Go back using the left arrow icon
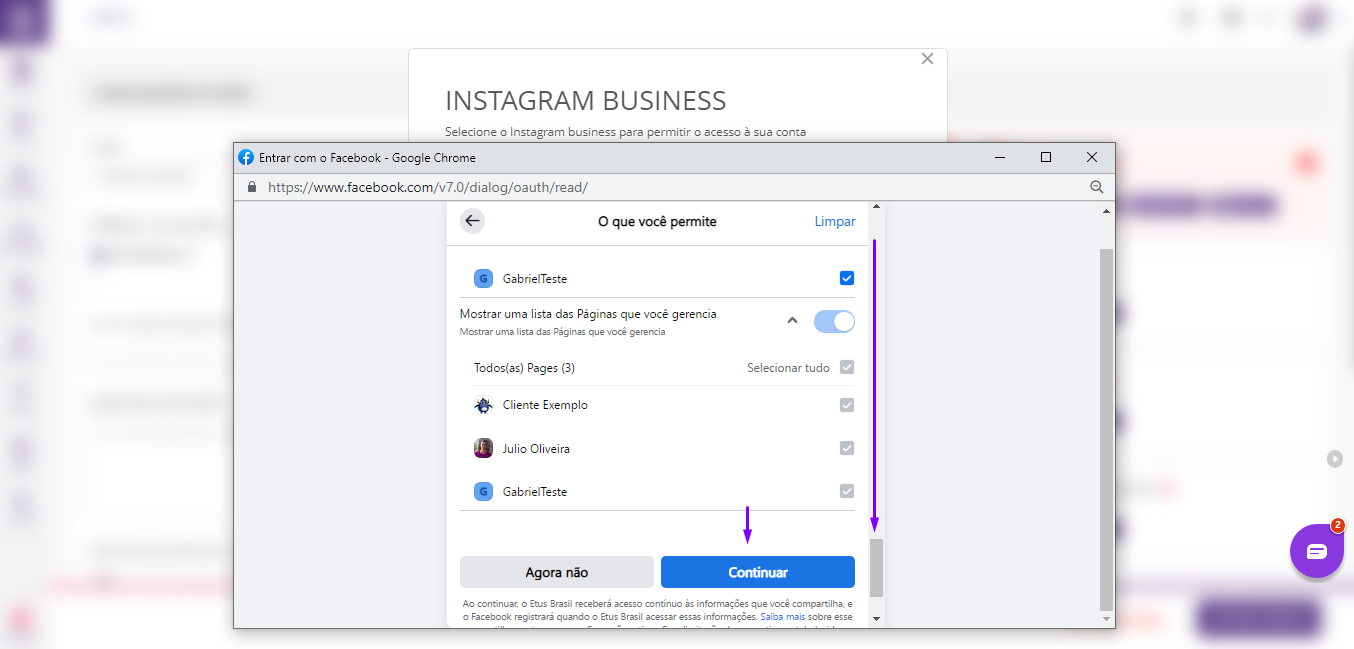This screenshot has height=649, width=1354. click(x=472, y=221)
